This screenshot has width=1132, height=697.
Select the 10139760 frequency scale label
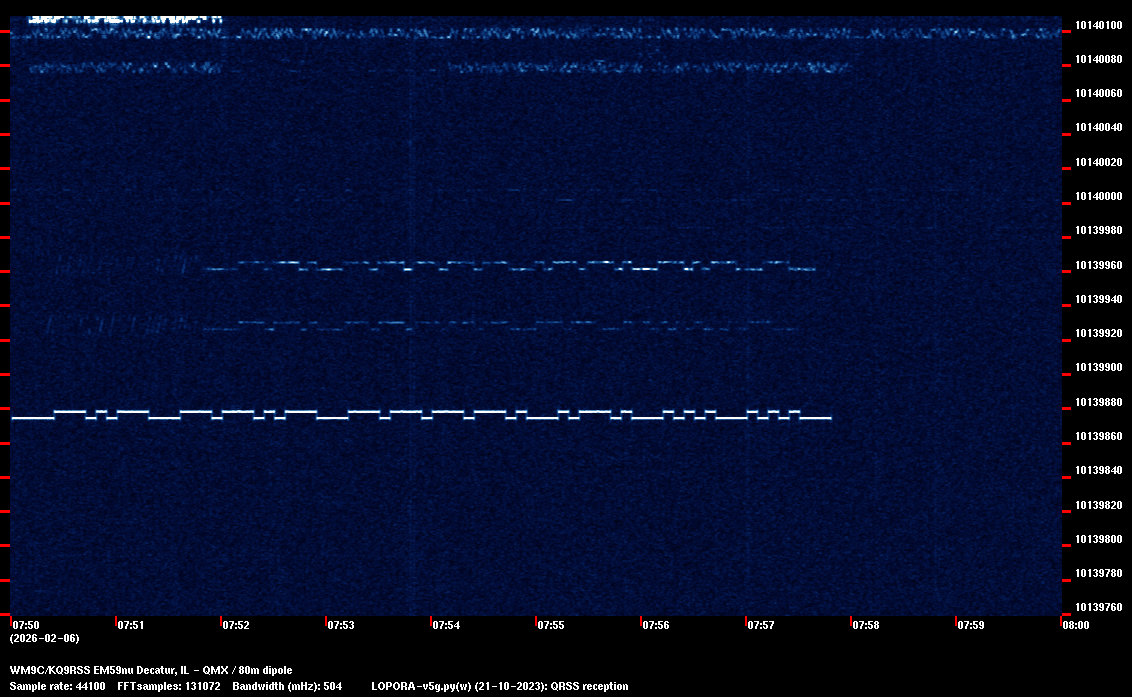[x=1098, y=607]
